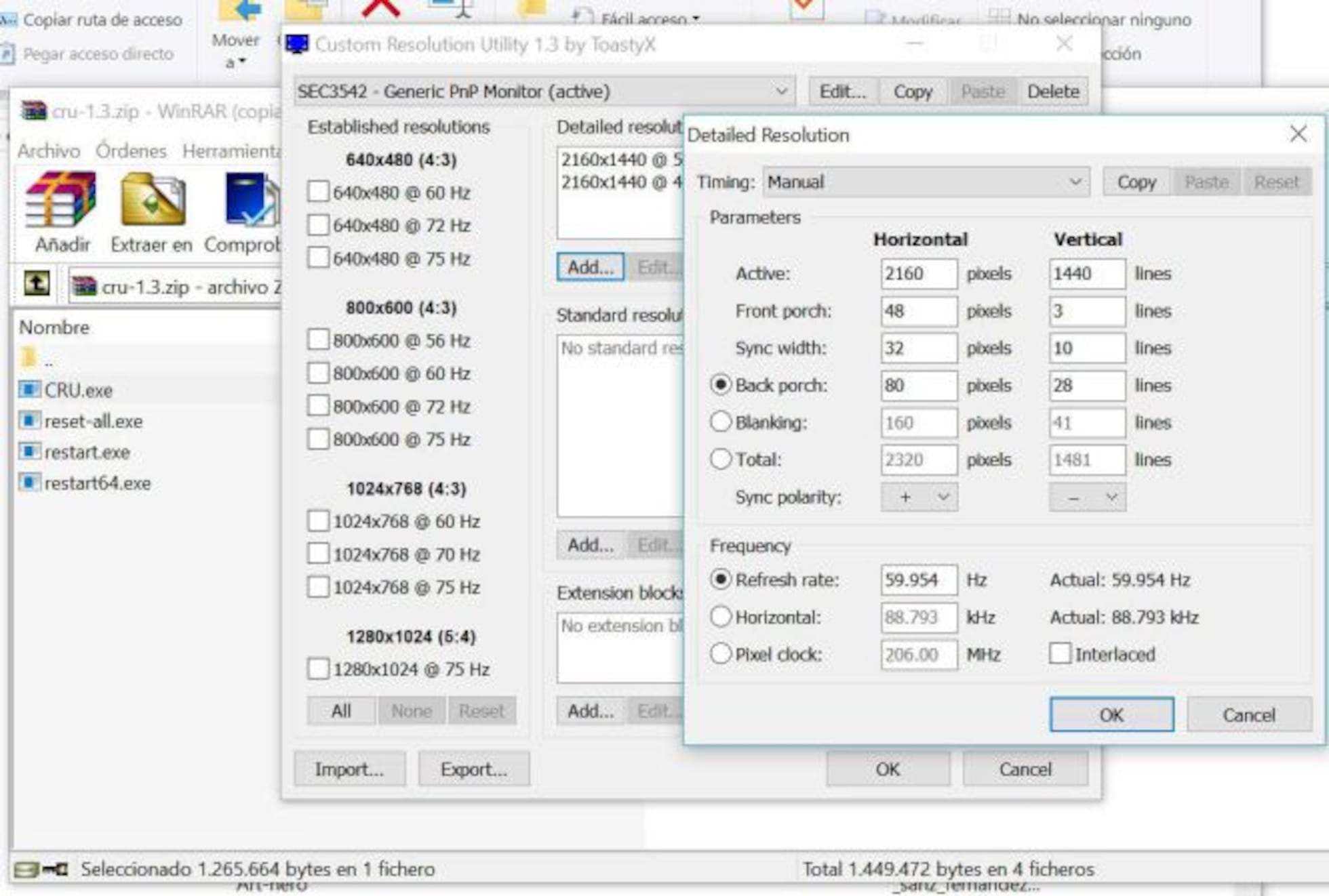Click the Comprobar icon in WinRAR
The height and width of the screenshot is (896, 1329).
250,201
